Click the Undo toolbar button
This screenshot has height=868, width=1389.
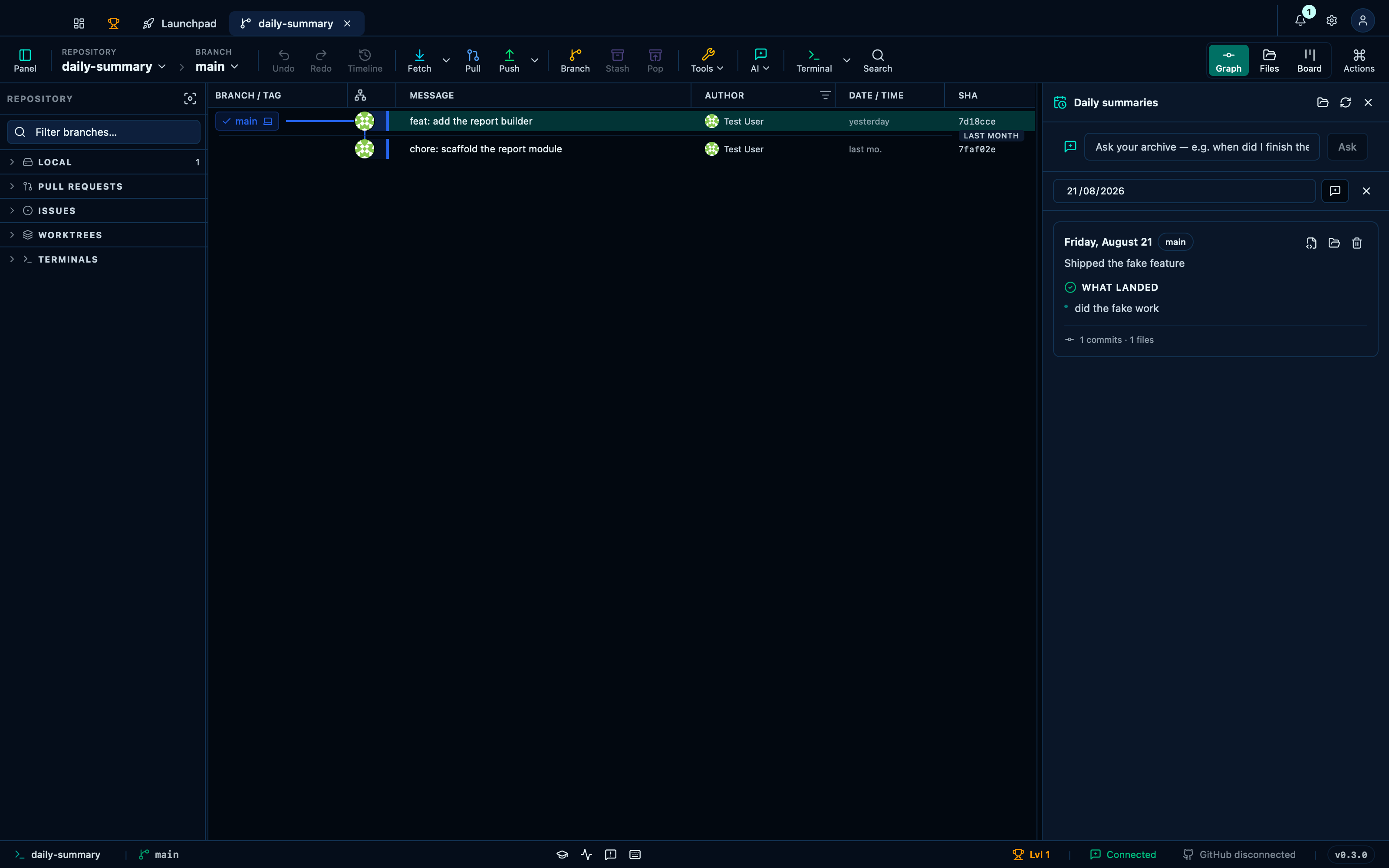pos(283,60)
